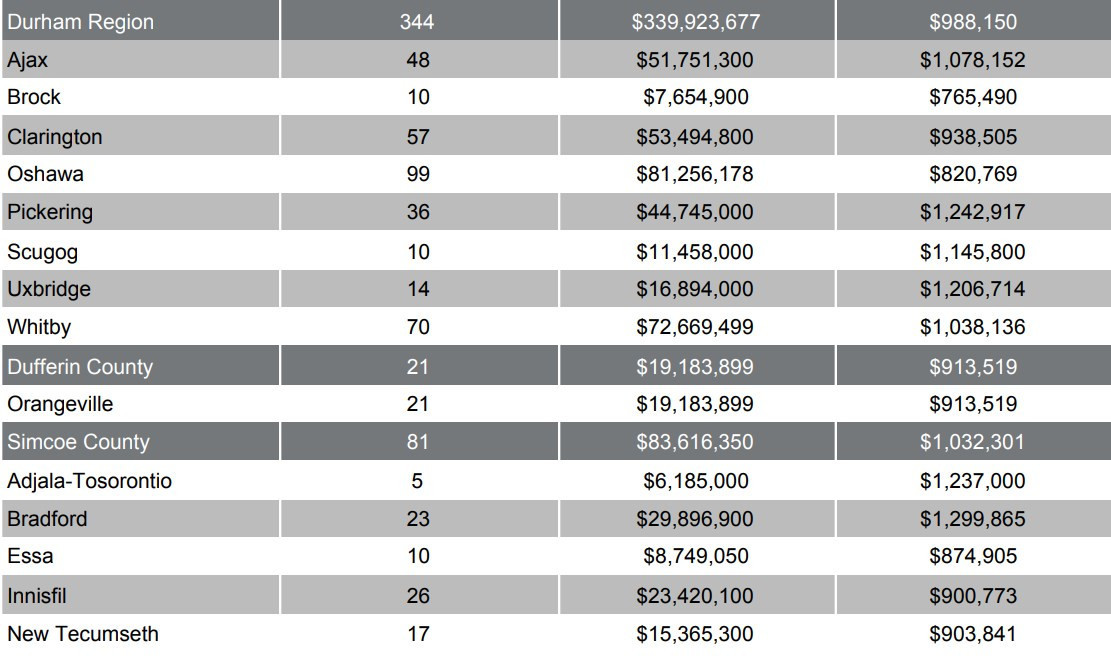1111x666 pixels.
Task: Click Brock's total value $7,654,900
Action: pos(695,97)
